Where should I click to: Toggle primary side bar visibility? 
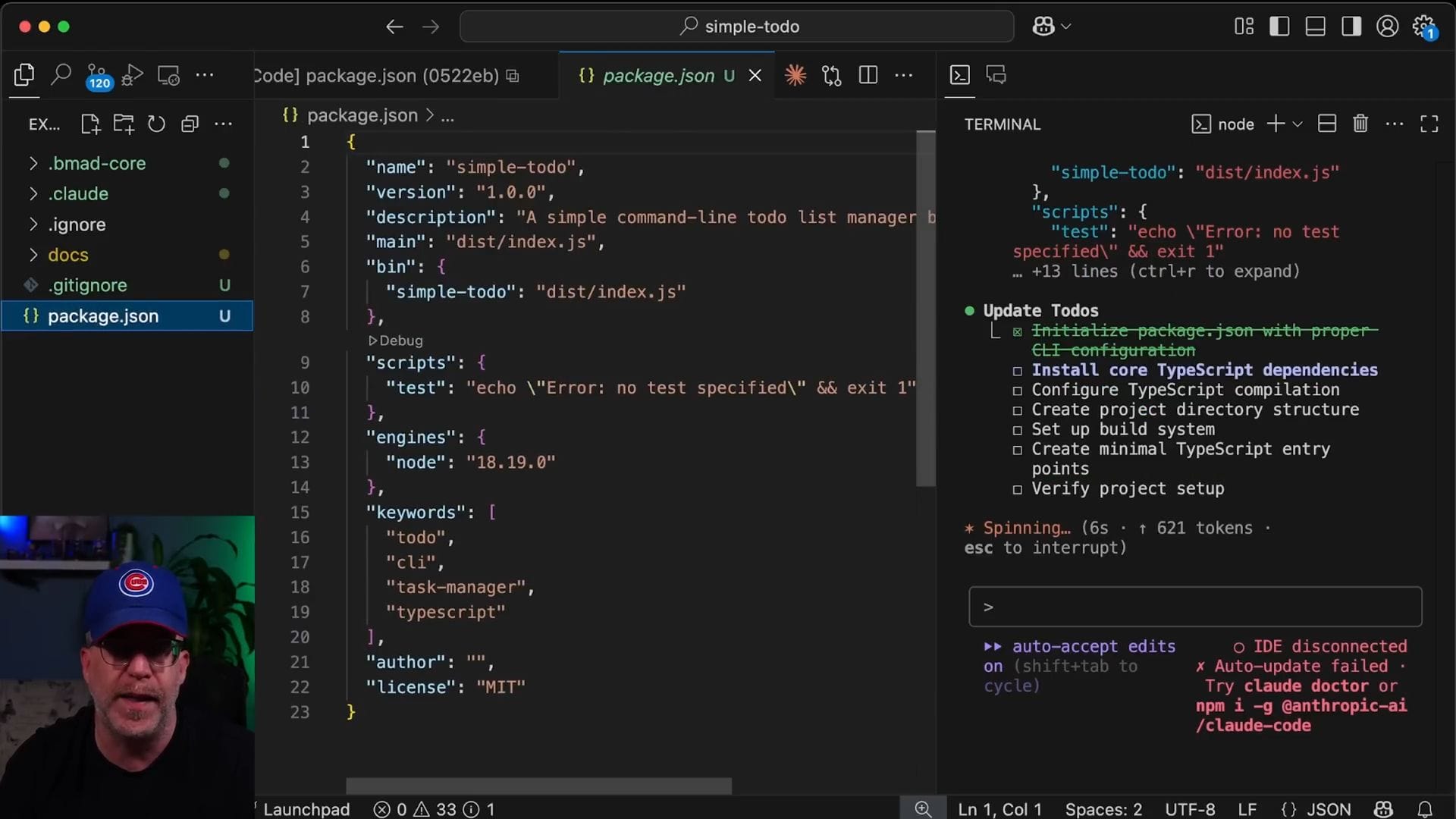[1279, 27]
